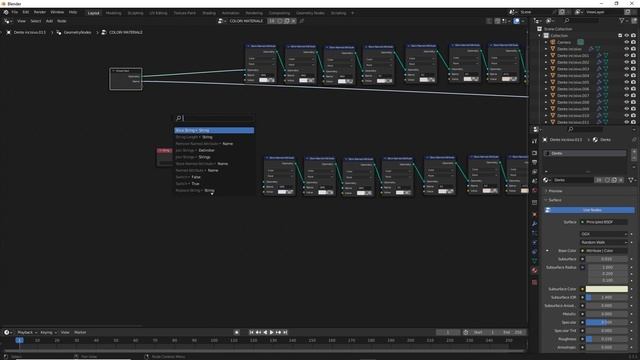Click the Base Color Attribute | Color link
This screenshot has width=640, height=360.
pyautogui.click(x=604, y=251)
